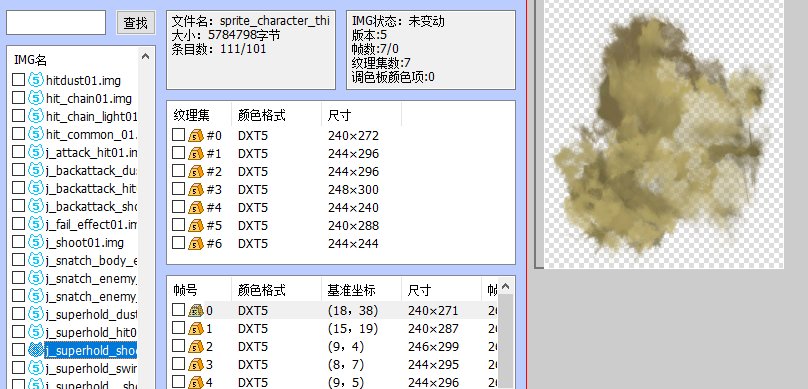The height and width of the screenshot is (389, 808).
Task: Click texture set #2 icon
Action: point(196,172)
